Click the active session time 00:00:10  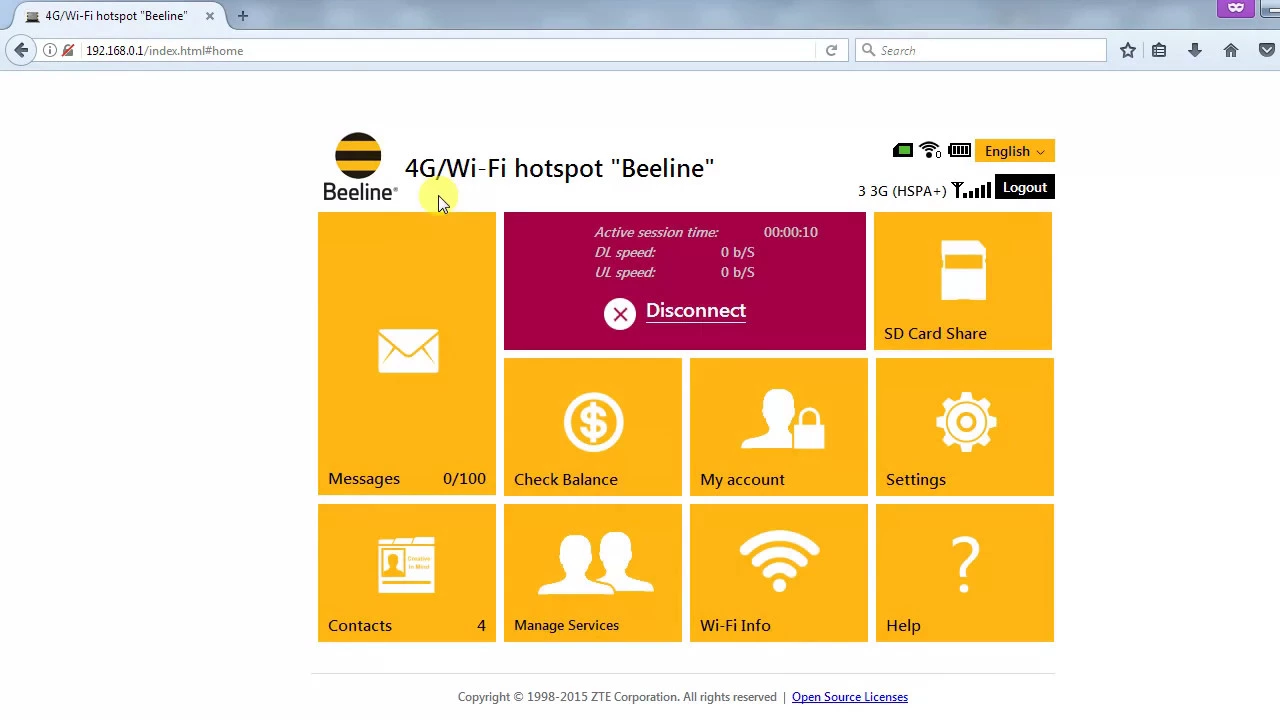[x=791, y=232]
